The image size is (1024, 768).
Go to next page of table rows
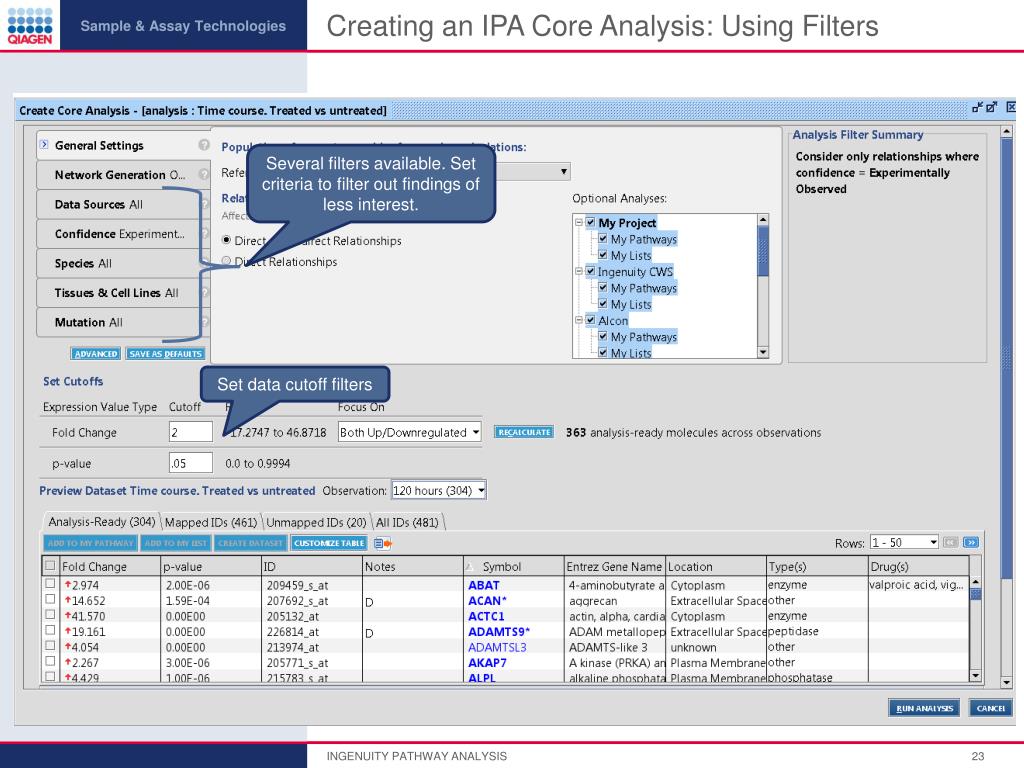(970, 543)
